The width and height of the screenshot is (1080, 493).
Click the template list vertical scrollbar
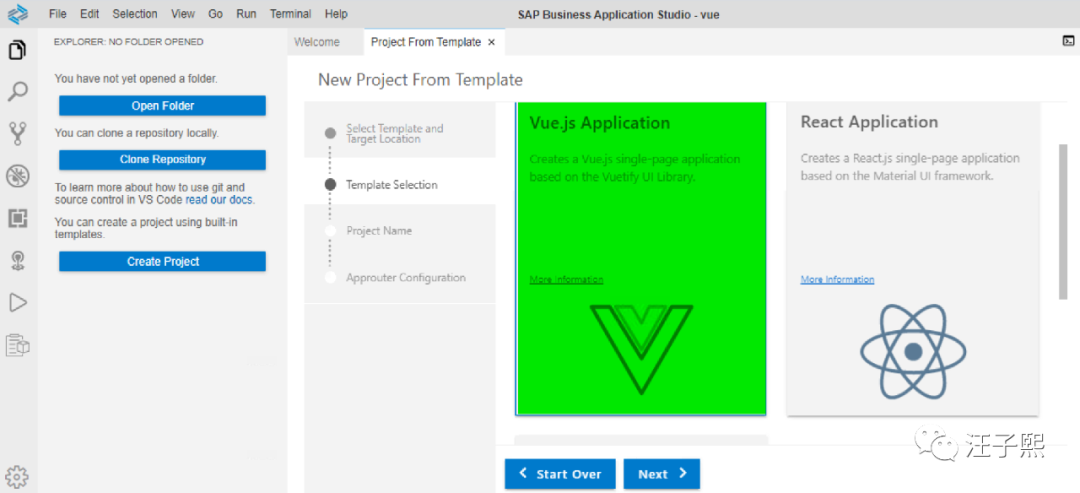click(1063, 220)
